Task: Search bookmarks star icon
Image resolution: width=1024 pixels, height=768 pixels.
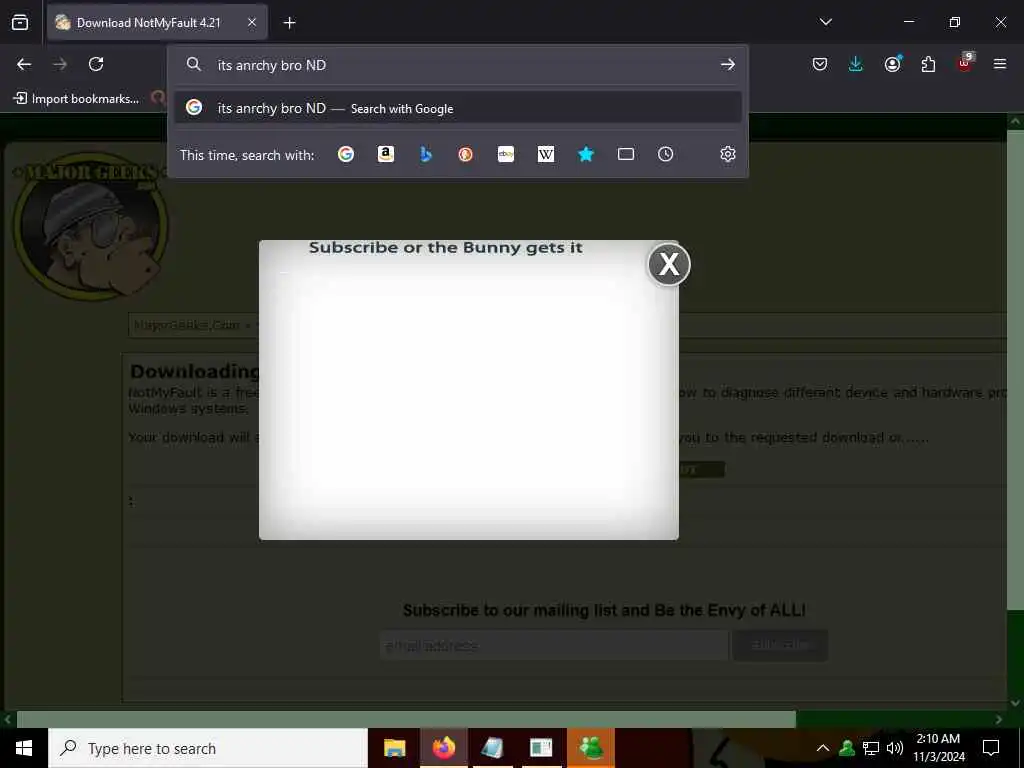Action: (x=586, y=154)
